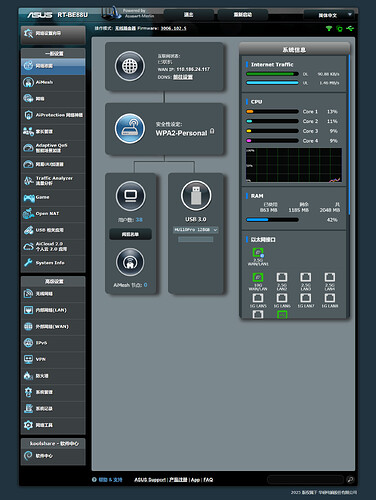Click the CPU usage history graph
Screen dimensions: 376x500
tap(294, 165)
